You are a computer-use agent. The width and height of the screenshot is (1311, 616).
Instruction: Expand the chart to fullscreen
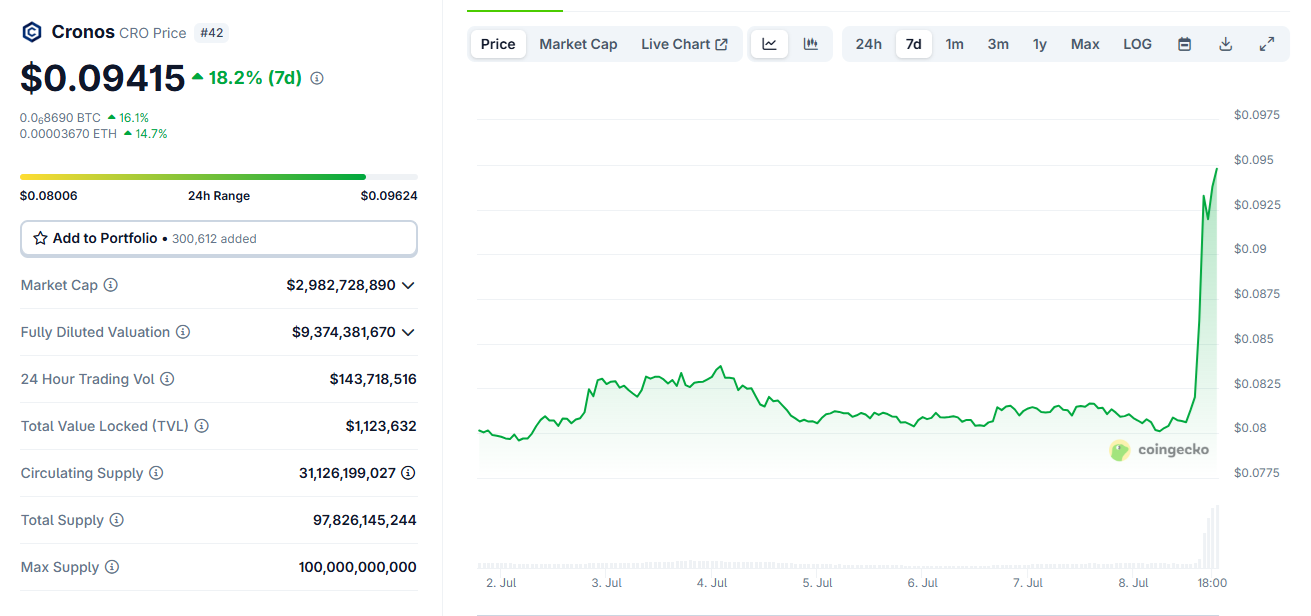pos(1267,44)
